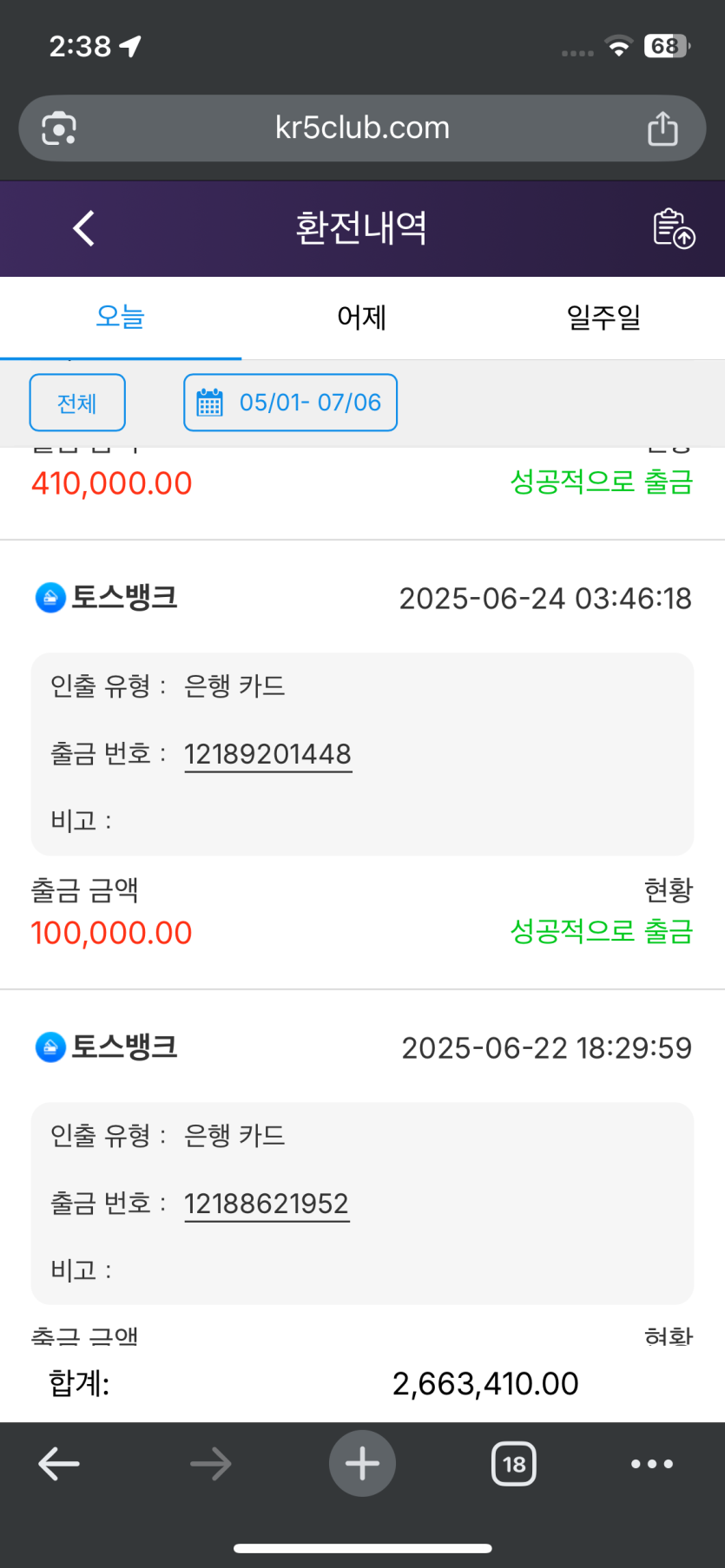The image size is (725, 1568).
Task: Switch to the 어제 tab
Action: point(362,317)
